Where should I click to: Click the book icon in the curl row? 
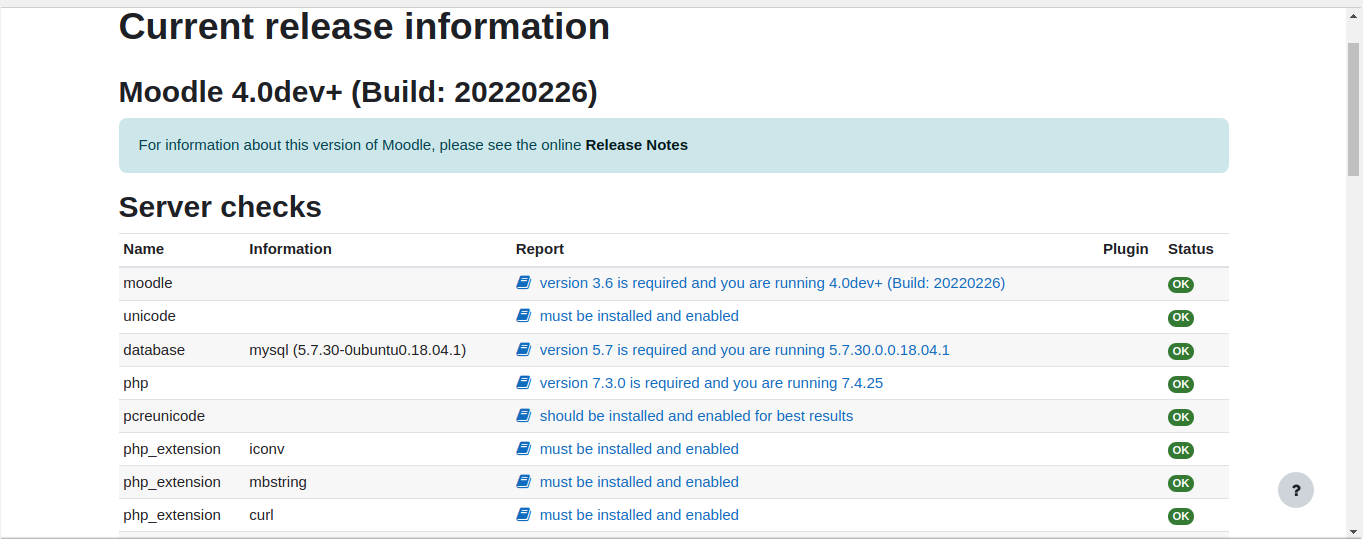523,515
